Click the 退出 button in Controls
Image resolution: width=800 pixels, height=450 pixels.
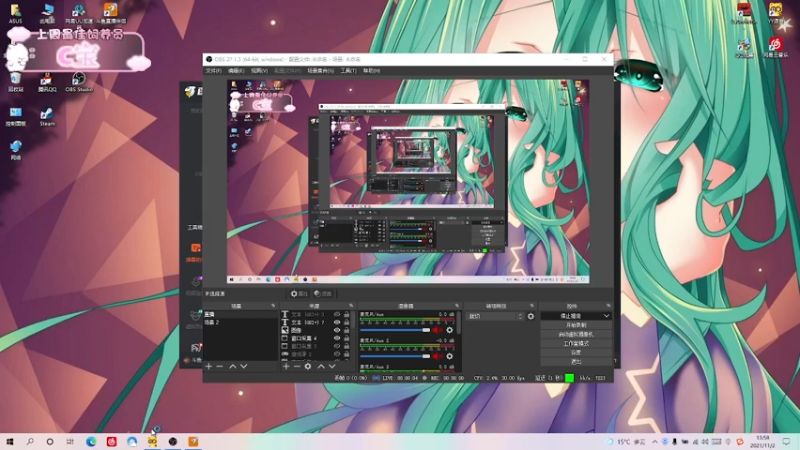[576, 362]
